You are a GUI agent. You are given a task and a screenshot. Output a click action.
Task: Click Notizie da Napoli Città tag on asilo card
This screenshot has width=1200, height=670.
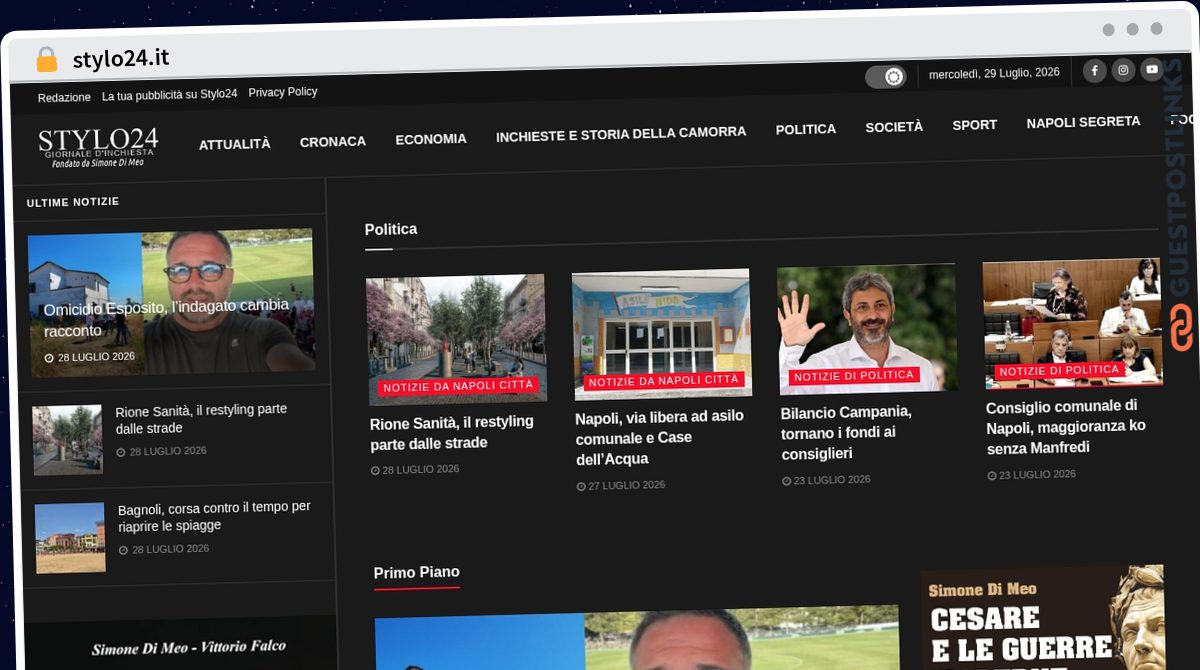coord(664,381)
